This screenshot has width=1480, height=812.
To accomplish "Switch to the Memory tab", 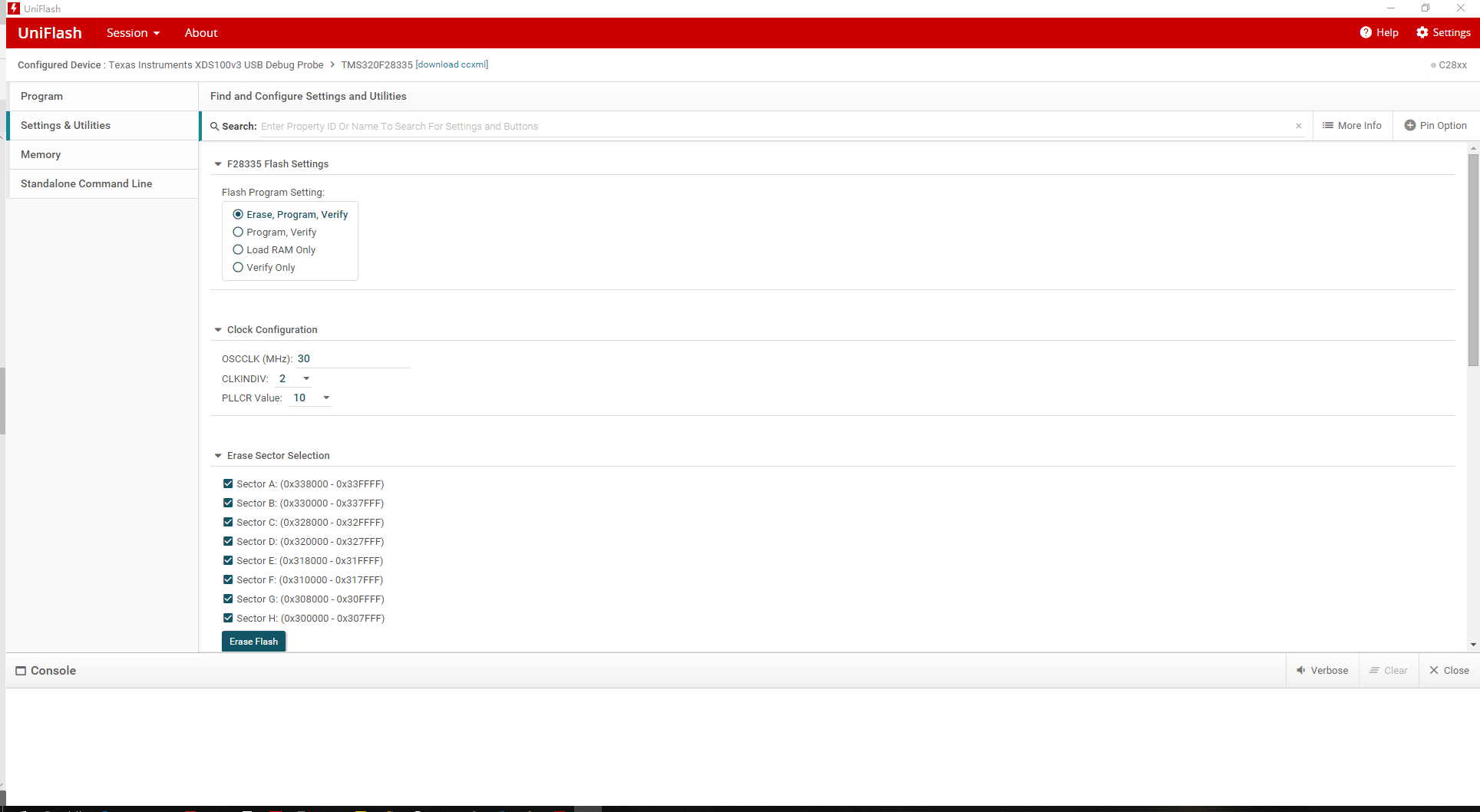I will pos(41,154).
